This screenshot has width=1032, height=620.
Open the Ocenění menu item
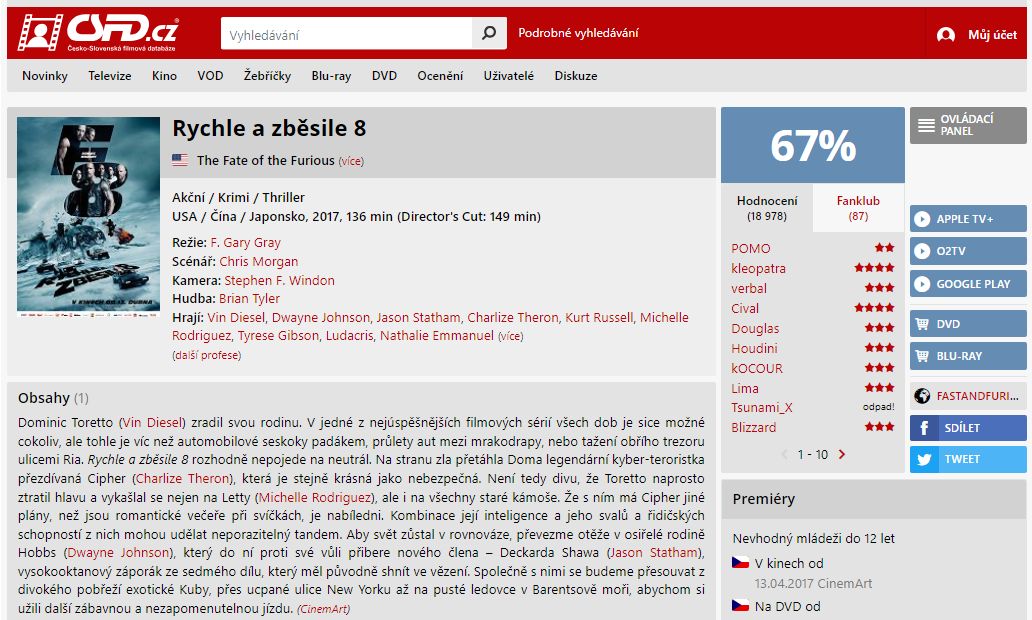(x=440, y=76)
